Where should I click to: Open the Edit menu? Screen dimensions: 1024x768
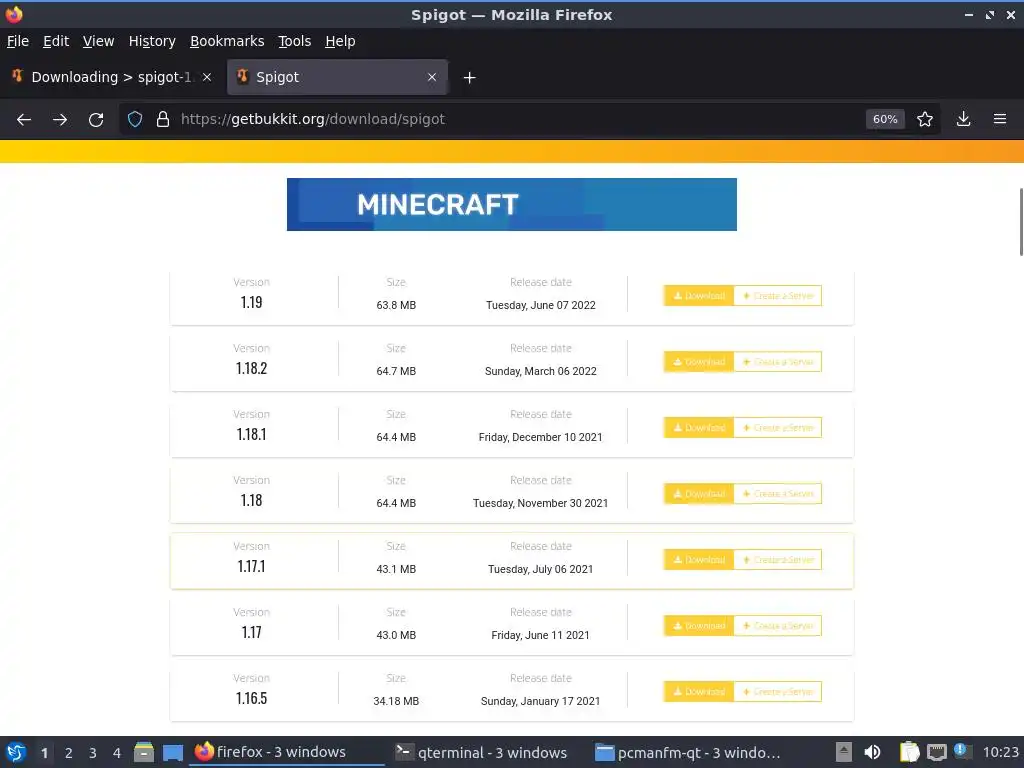coord(56,41)
